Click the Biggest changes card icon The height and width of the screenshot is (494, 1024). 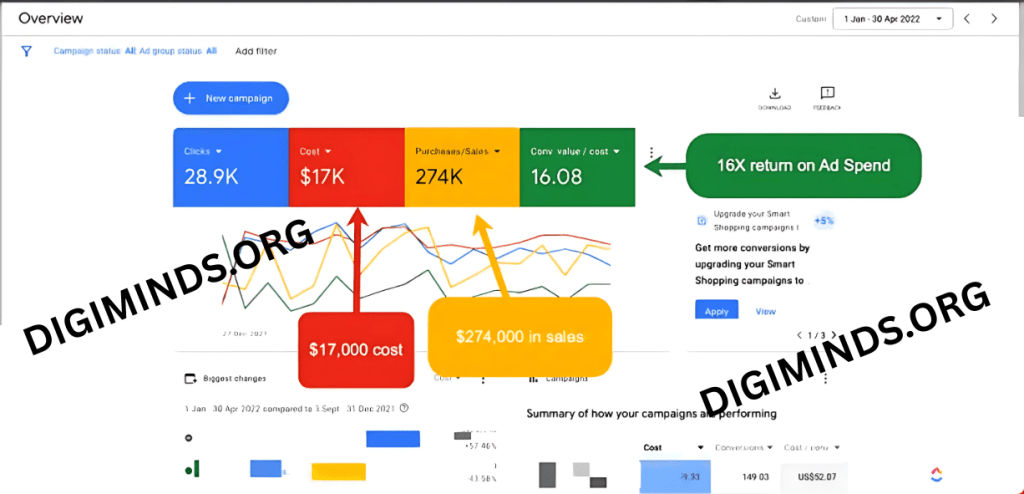click(x=190, y=379)
